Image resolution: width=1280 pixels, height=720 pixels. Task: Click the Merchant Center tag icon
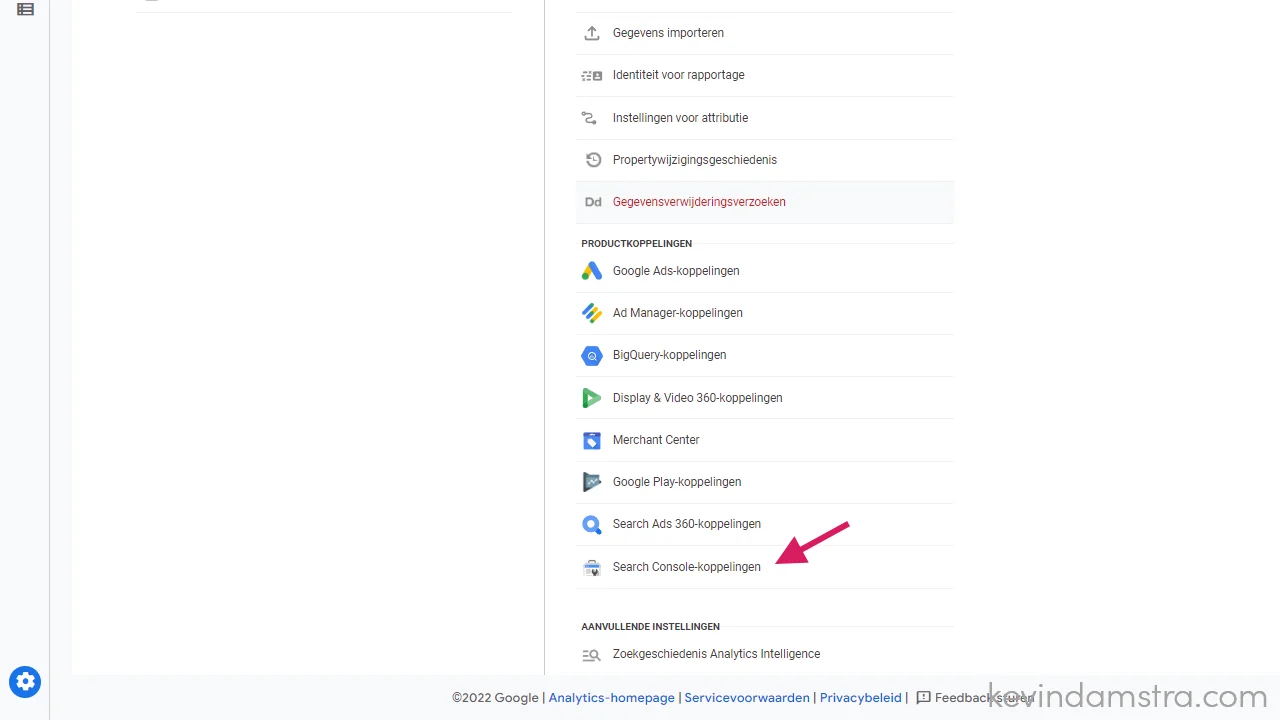tap(592, 440)
